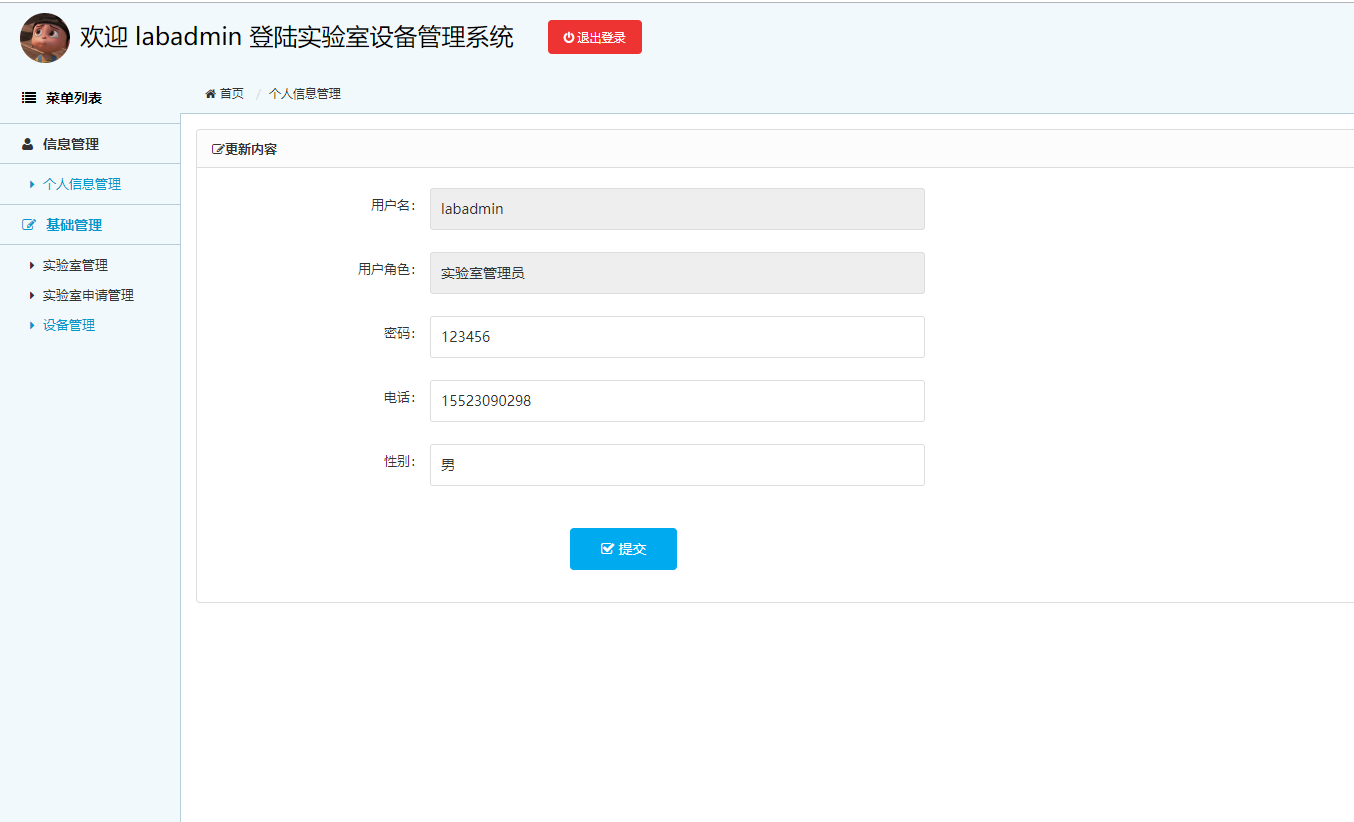Expand the 设备管理 sidebar arrow

tap(32, 324)
